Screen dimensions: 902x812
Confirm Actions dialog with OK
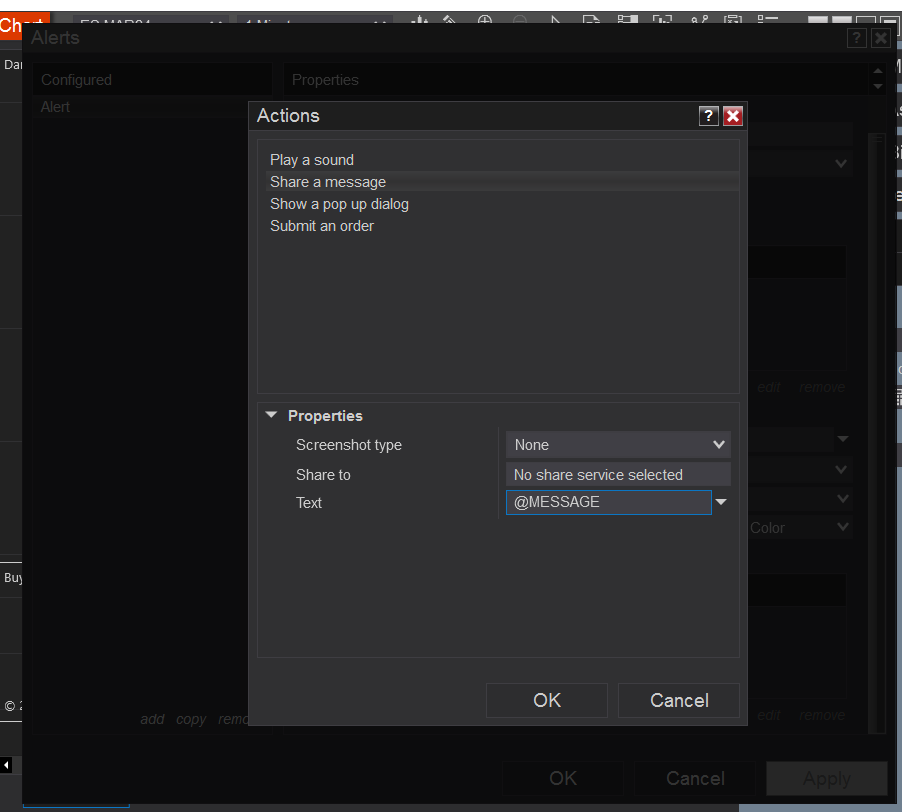pos(546,700)
